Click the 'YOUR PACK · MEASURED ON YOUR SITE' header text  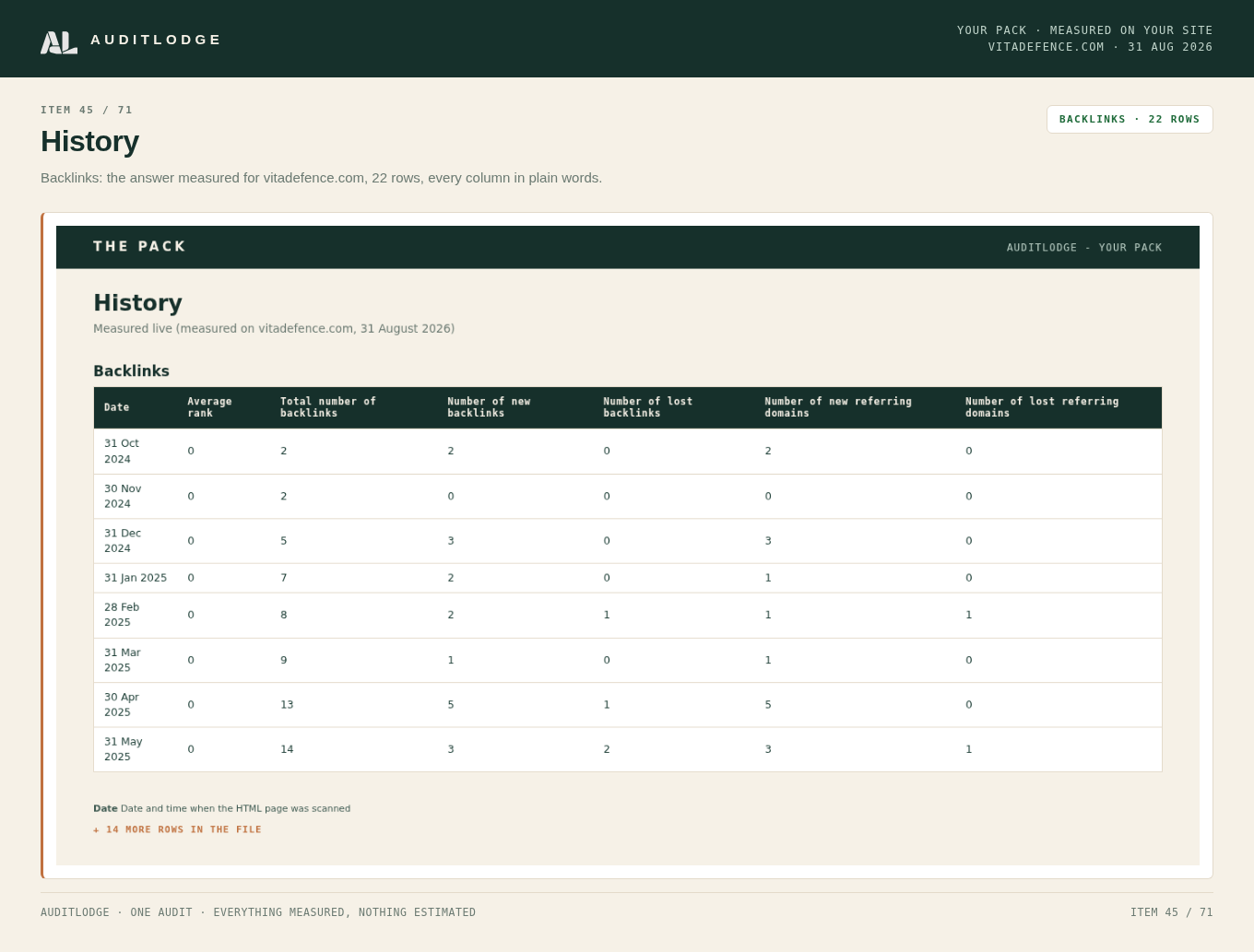(x=1085, y=30)
